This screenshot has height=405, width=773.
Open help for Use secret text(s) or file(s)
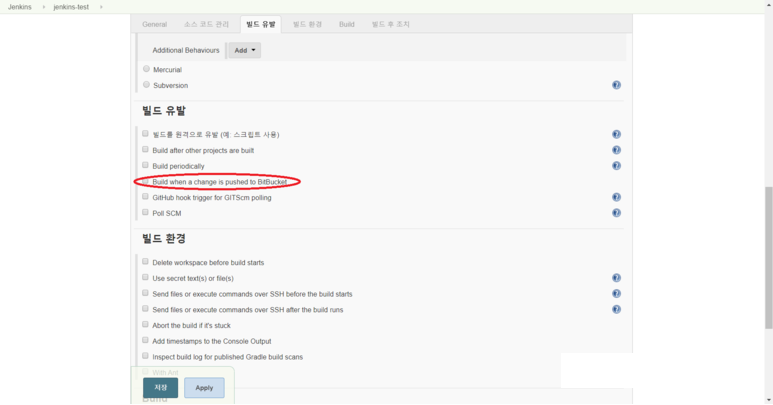[x=616, y=278]
